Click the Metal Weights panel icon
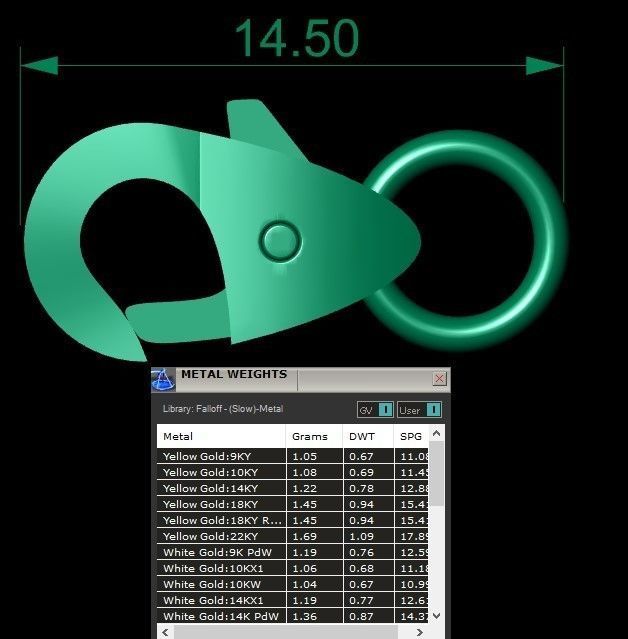 (163, 380)
